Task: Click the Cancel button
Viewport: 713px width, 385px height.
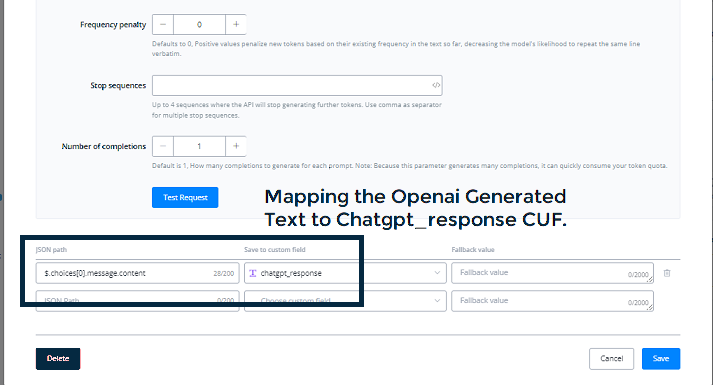Action: (x=611, y=359)
